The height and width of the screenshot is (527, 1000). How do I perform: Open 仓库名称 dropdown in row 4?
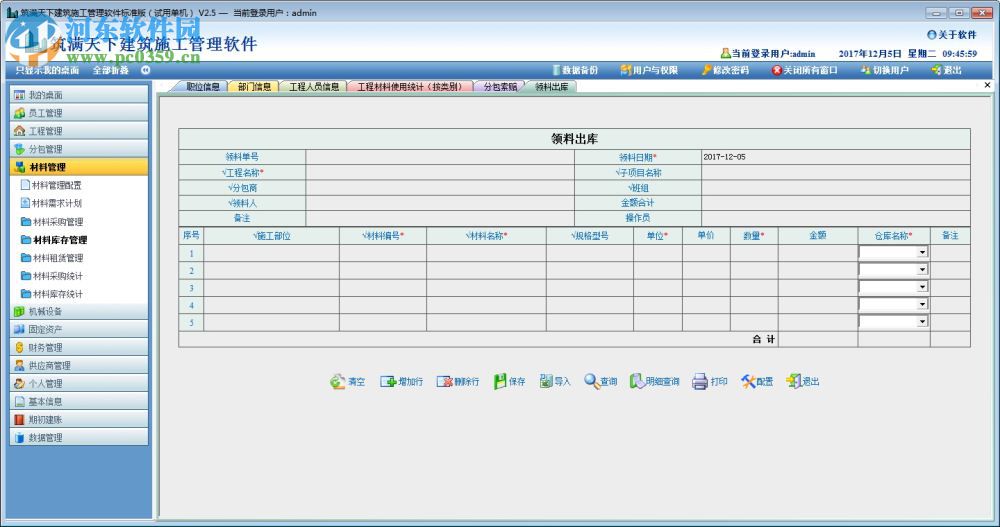[x=922, y=304]
